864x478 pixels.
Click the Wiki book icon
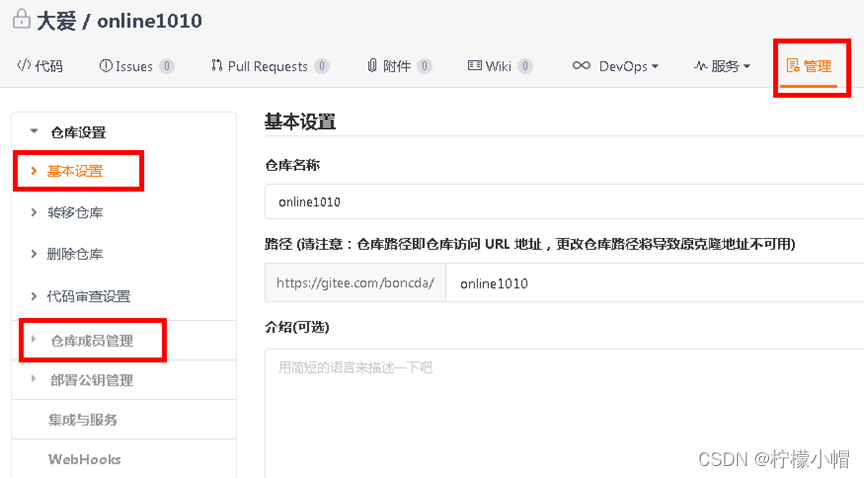(474, 66)
